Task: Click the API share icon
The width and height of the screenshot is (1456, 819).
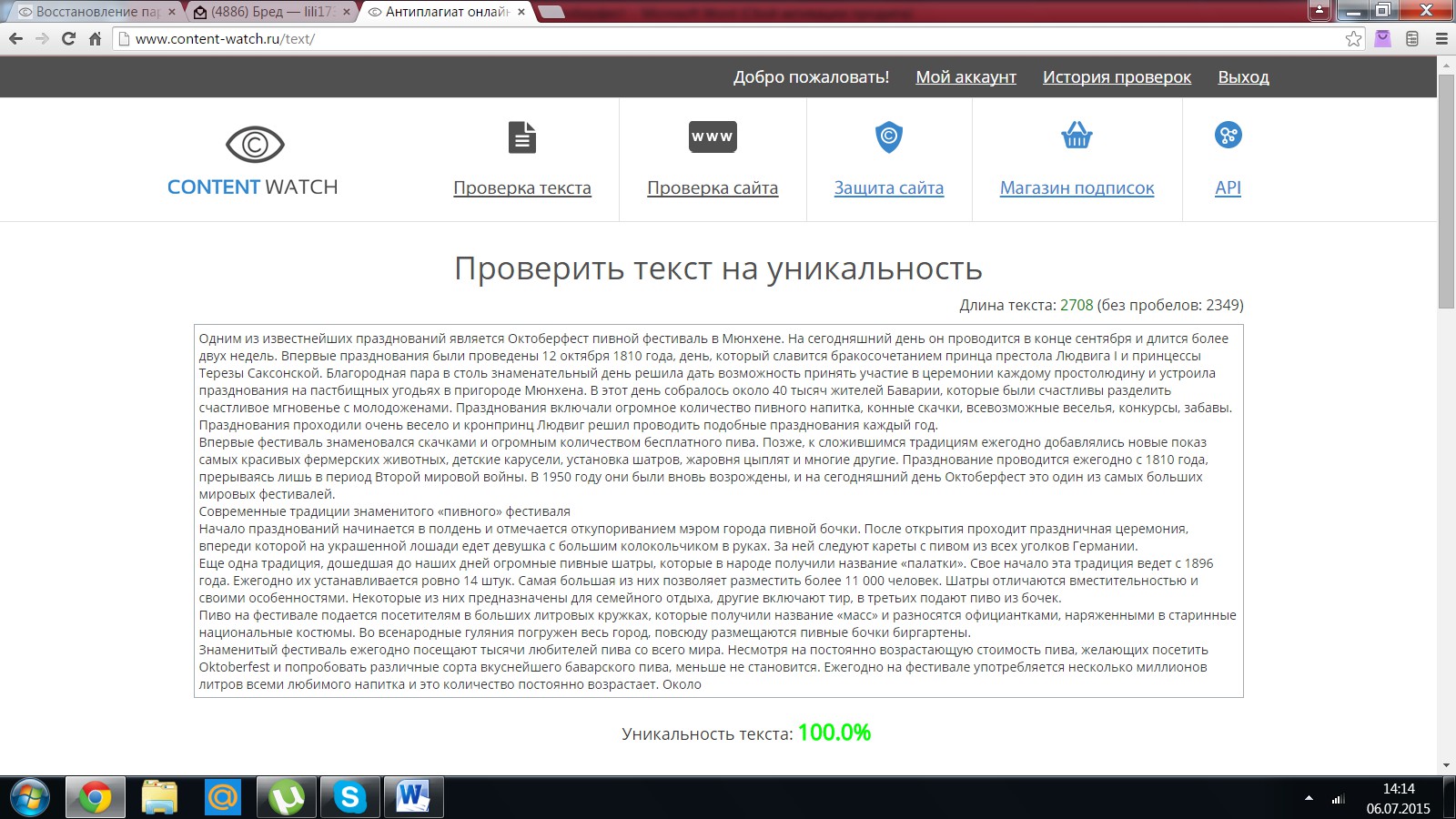Action: pyautogui.click(x=1228, y=135)
